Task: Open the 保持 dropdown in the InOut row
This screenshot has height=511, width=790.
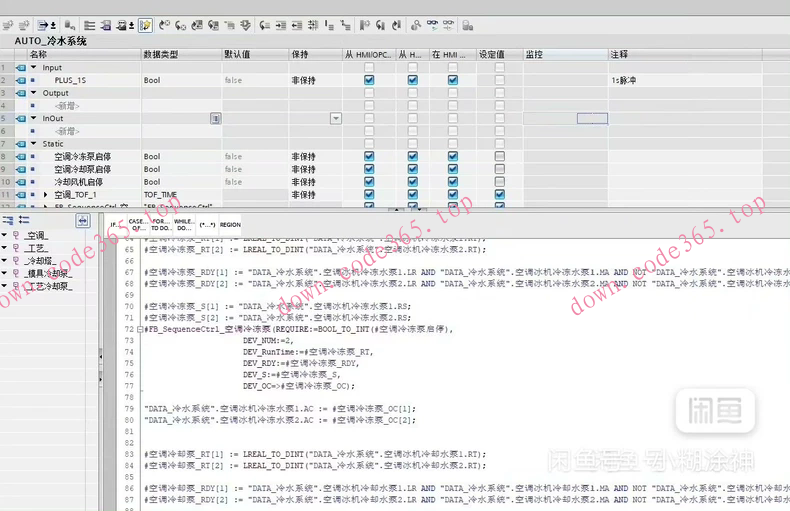Action: tap(336, 118)
